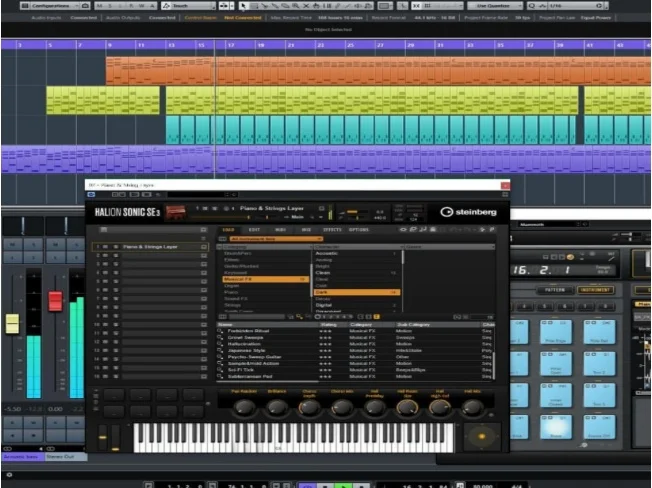Image resolution: width=652 pixels, height=488 pixels.
Task: Click the Brilliance quick control knob
Action: click(x=277, y=409)
